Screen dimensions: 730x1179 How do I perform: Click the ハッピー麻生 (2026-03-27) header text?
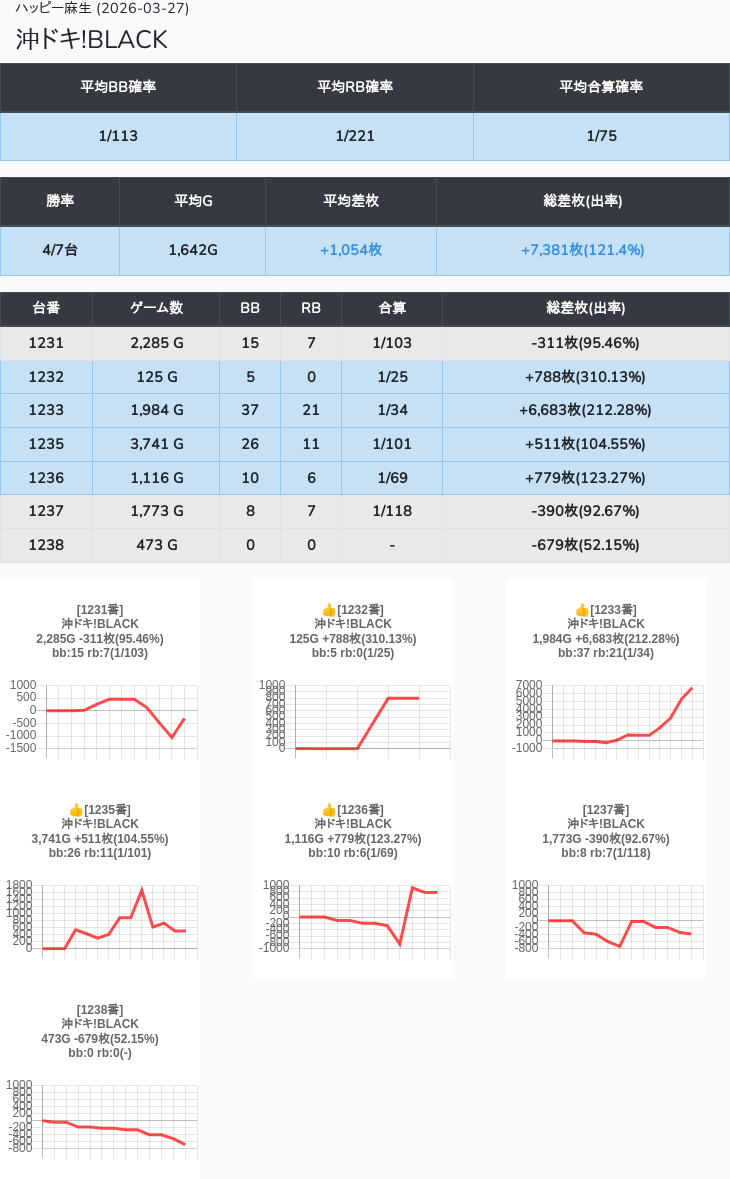tap(102, 8)
